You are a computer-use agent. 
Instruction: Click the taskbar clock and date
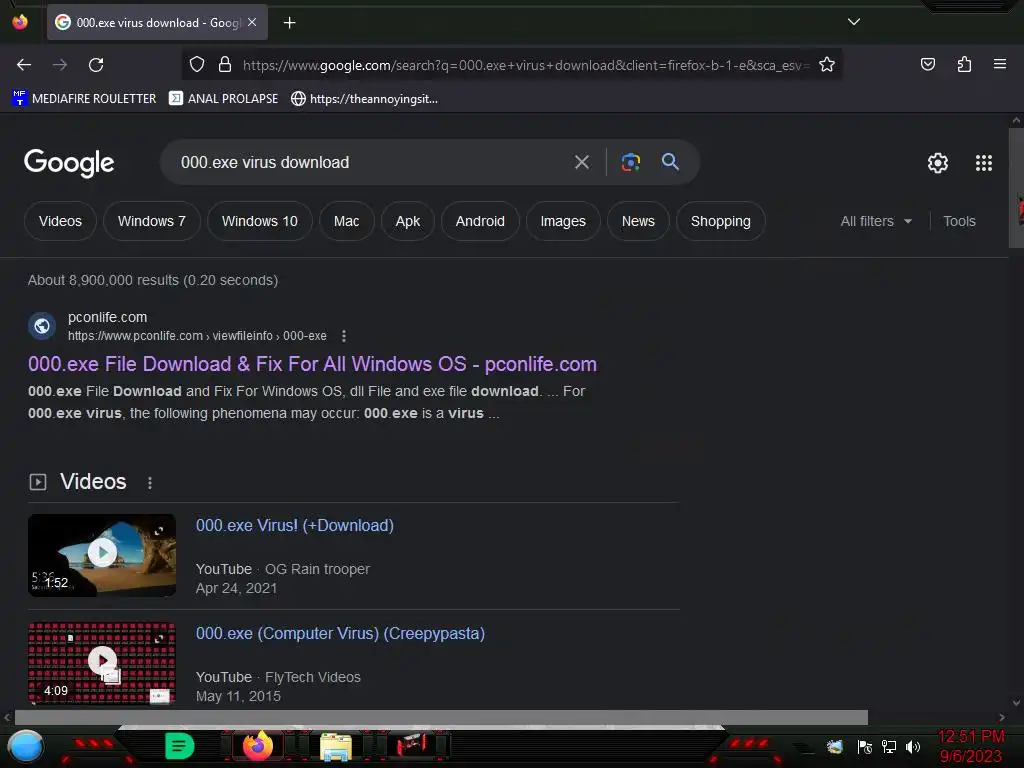click(x=971, y=746)
